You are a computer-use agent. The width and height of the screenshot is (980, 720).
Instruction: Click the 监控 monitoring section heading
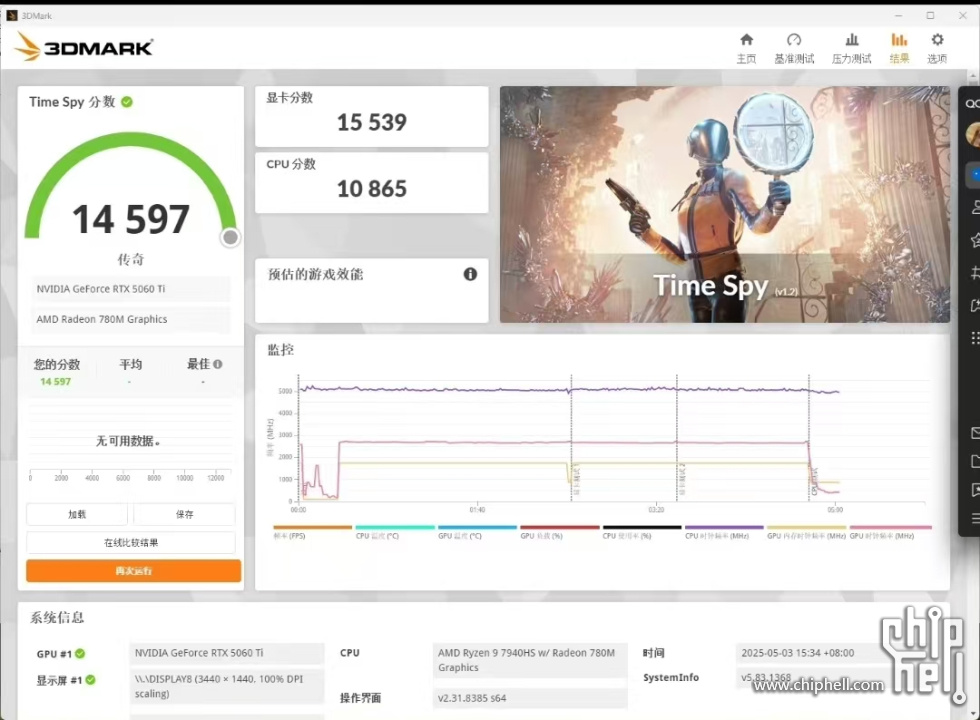[x=281, y=350]
